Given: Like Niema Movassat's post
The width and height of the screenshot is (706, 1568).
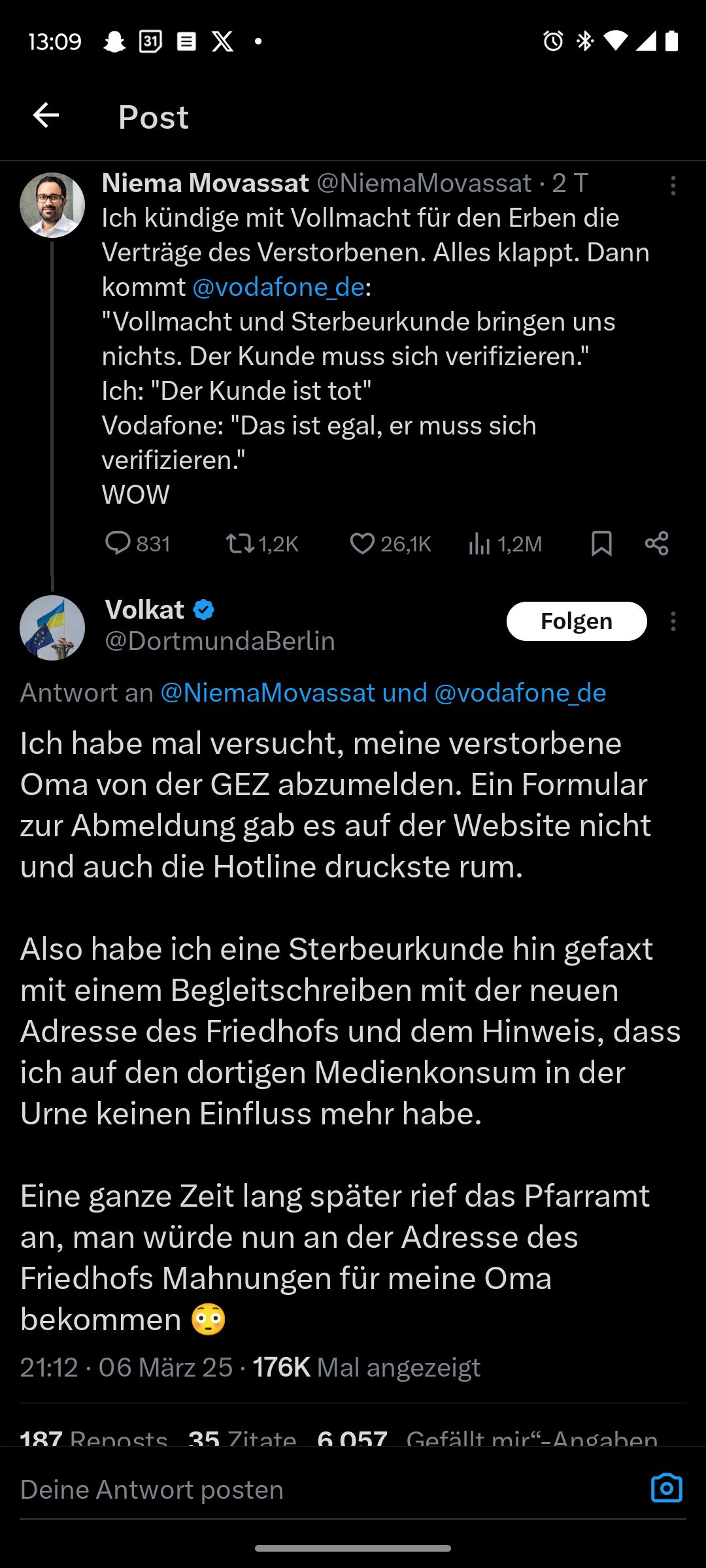Looking at the screenshot, I should tap(362, 544).
